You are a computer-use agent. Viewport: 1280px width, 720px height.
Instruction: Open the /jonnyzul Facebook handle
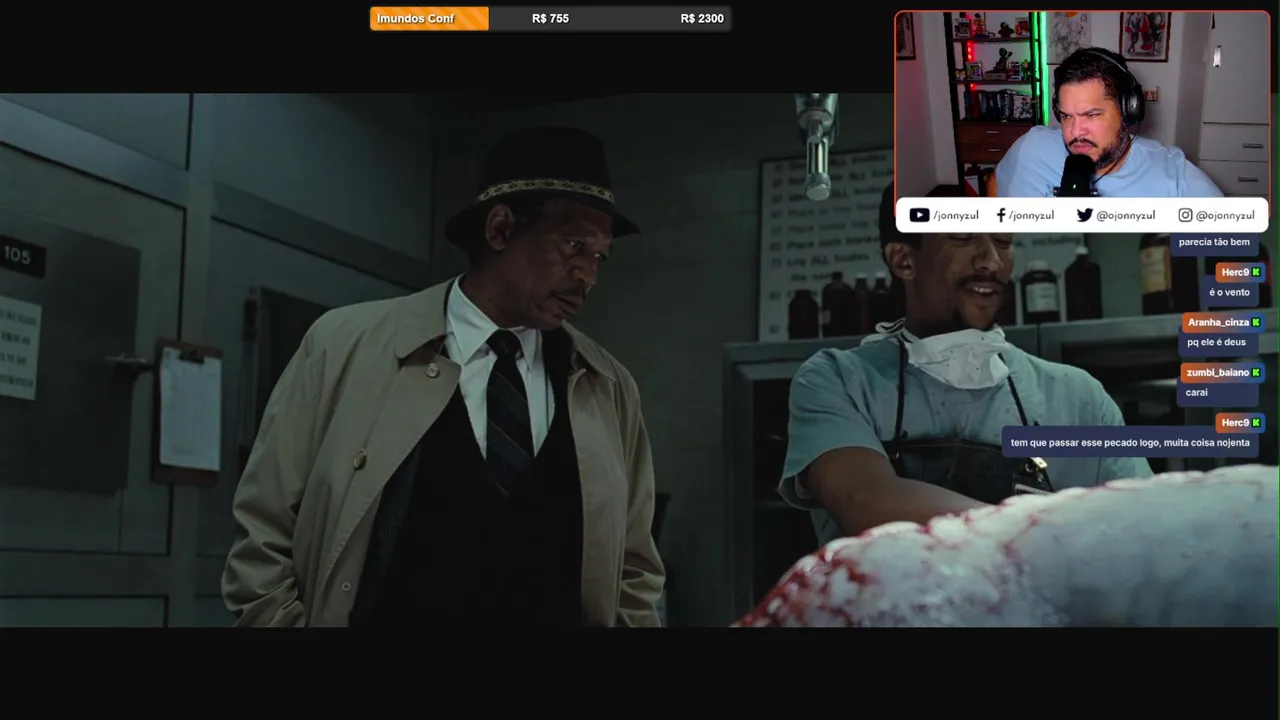point(1031,215)
